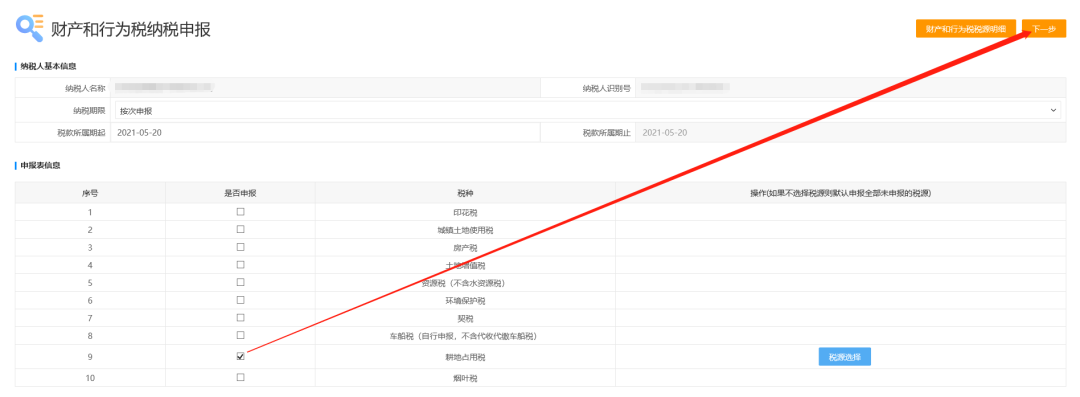Viewport: 1080px width, 397px height.
Task: Open the 按次申报 combo box
Action: (x=588, y=110)
